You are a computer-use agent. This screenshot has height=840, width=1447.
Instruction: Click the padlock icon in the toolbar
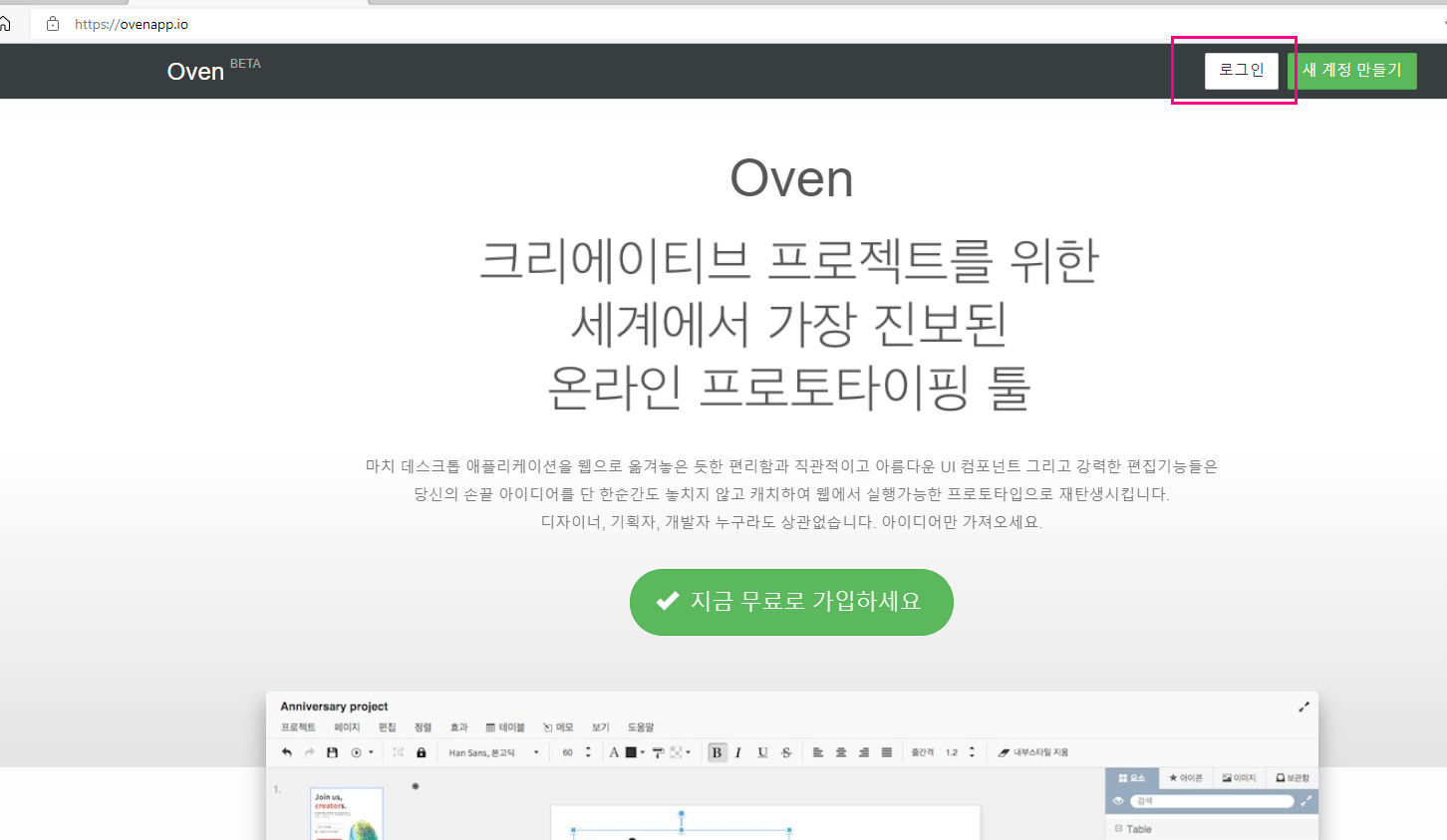pyautogui.click(x=422, y=752)
